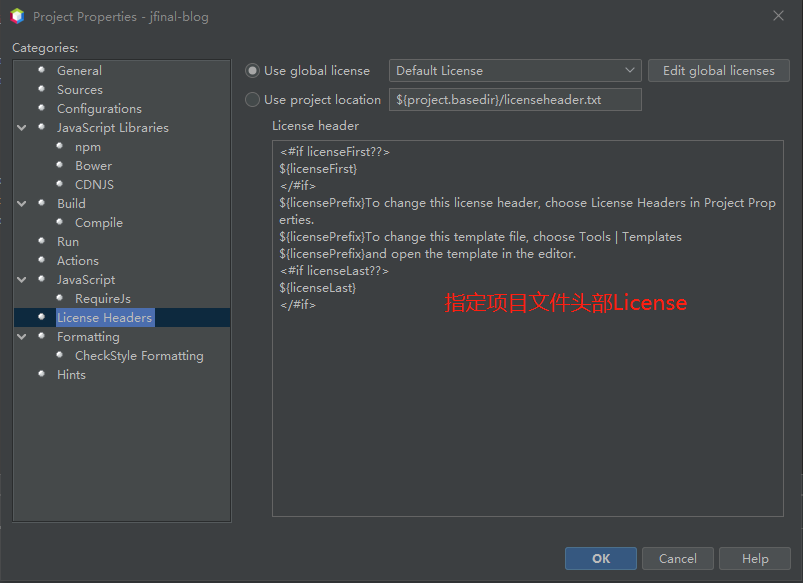This screenshot has width=803, height=583.
Task: Select the CDNJS library item
Action: (x=94, y=185)
